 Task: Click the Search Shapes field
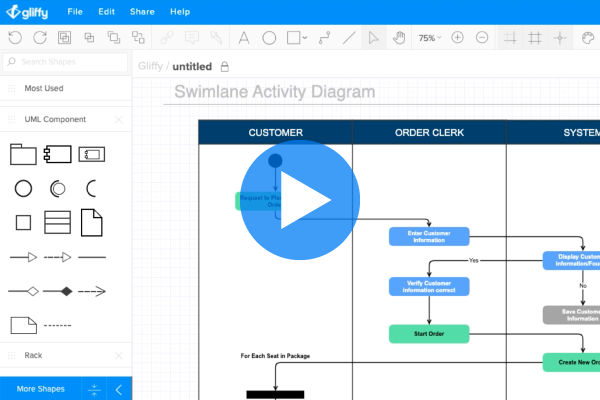(65, 62)
